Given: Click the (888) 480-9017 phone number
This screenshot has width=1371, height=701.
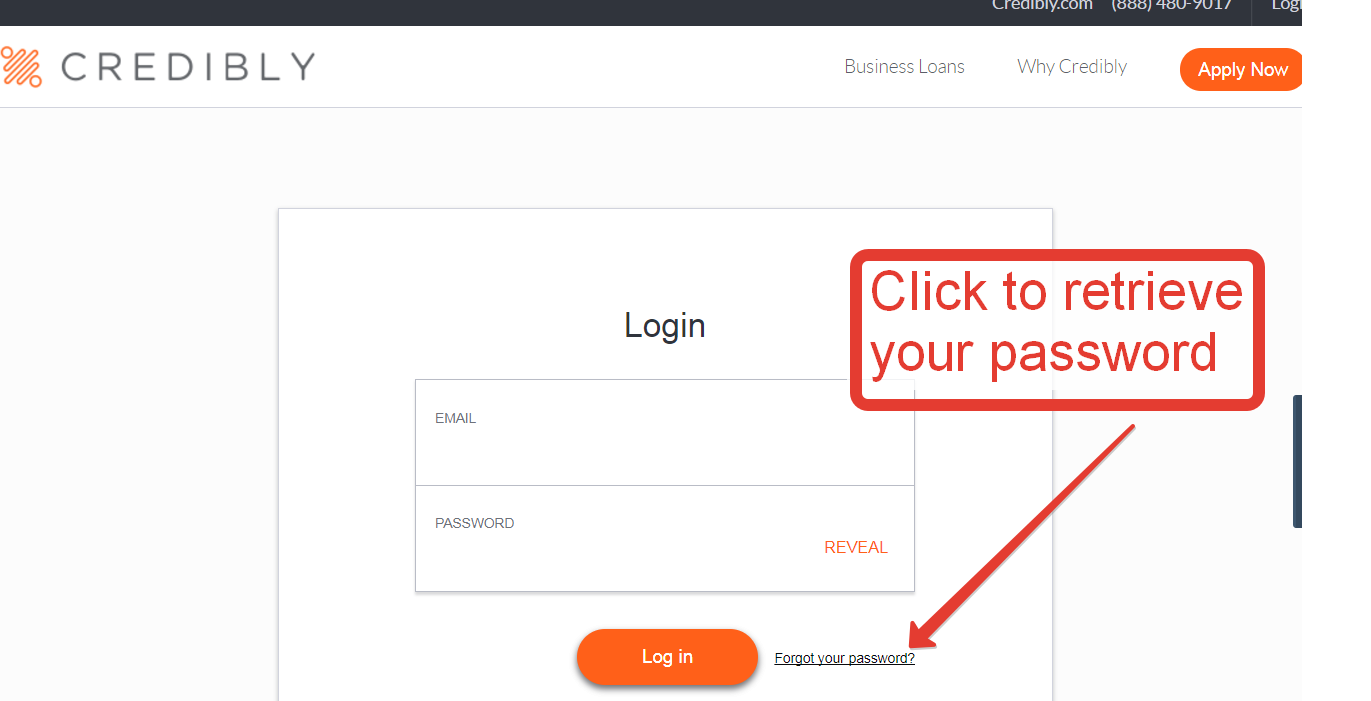Looking at the screenshot, I should point(1171,6).
